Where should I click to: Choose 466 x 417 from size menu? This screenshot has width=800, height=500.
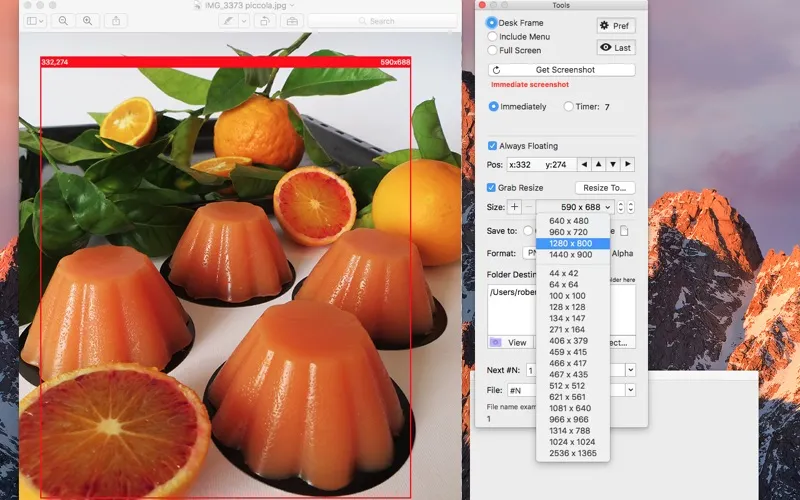coord(573,363)
